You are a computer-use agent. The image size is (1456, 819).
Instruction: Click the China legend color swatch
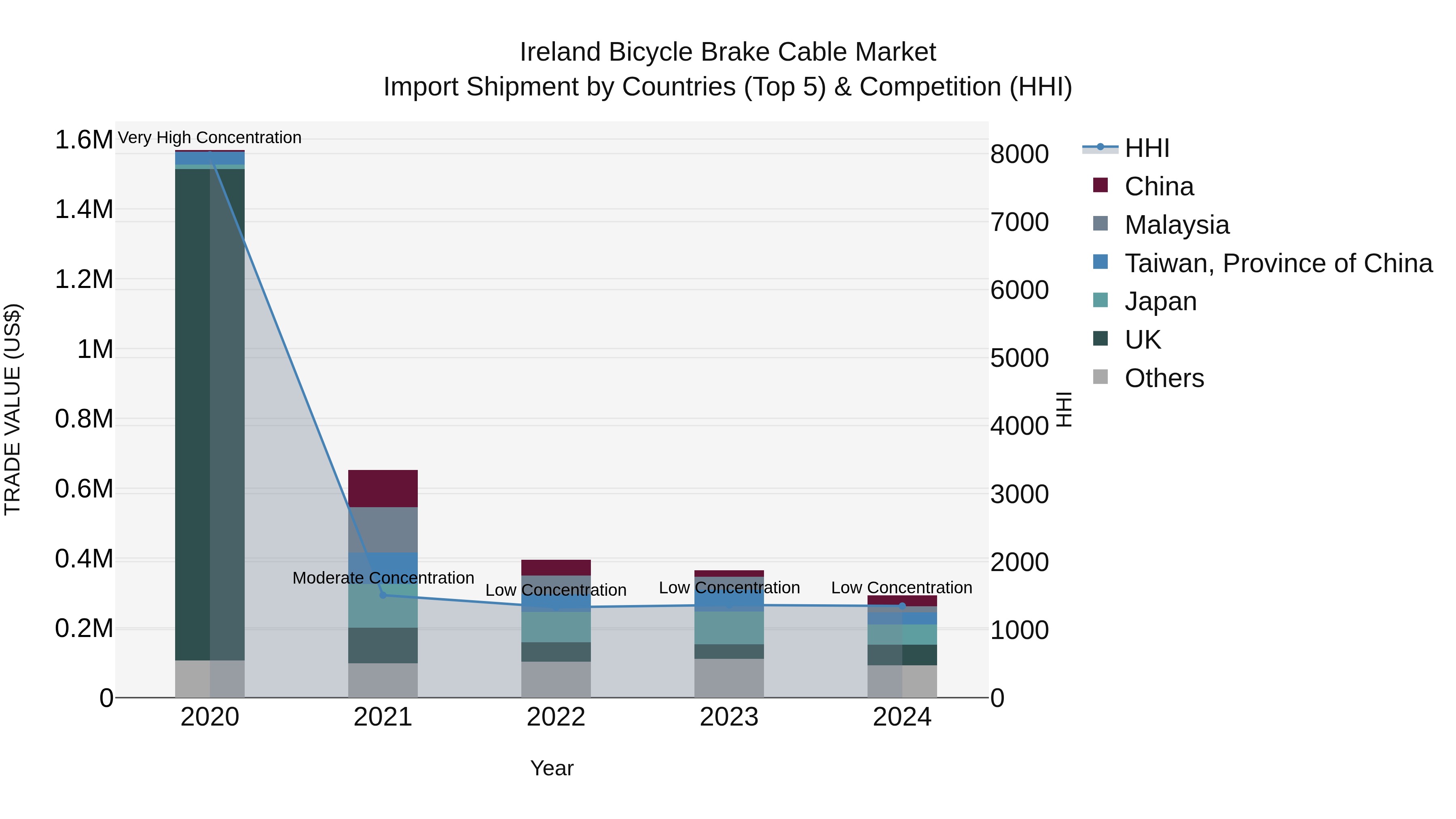coord(1100,185)
